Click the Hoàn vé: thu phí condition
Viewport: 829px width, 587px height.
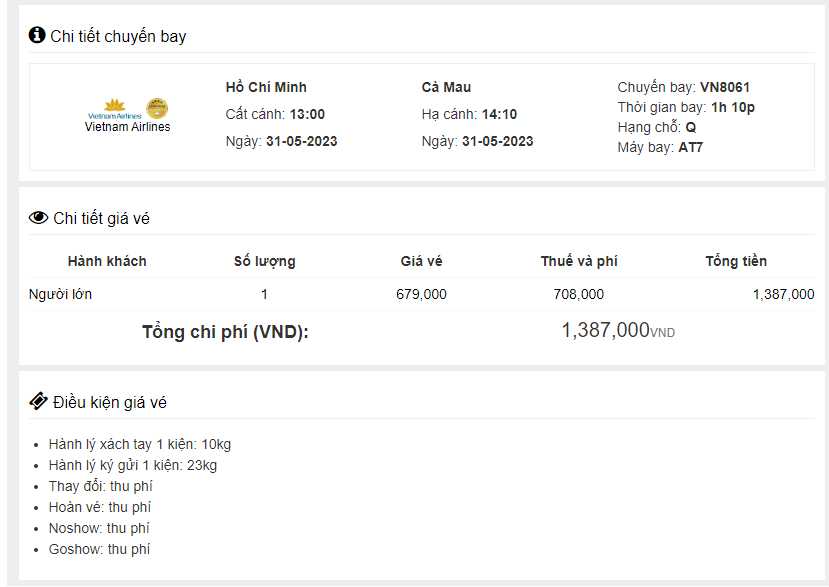click(100, 507)
